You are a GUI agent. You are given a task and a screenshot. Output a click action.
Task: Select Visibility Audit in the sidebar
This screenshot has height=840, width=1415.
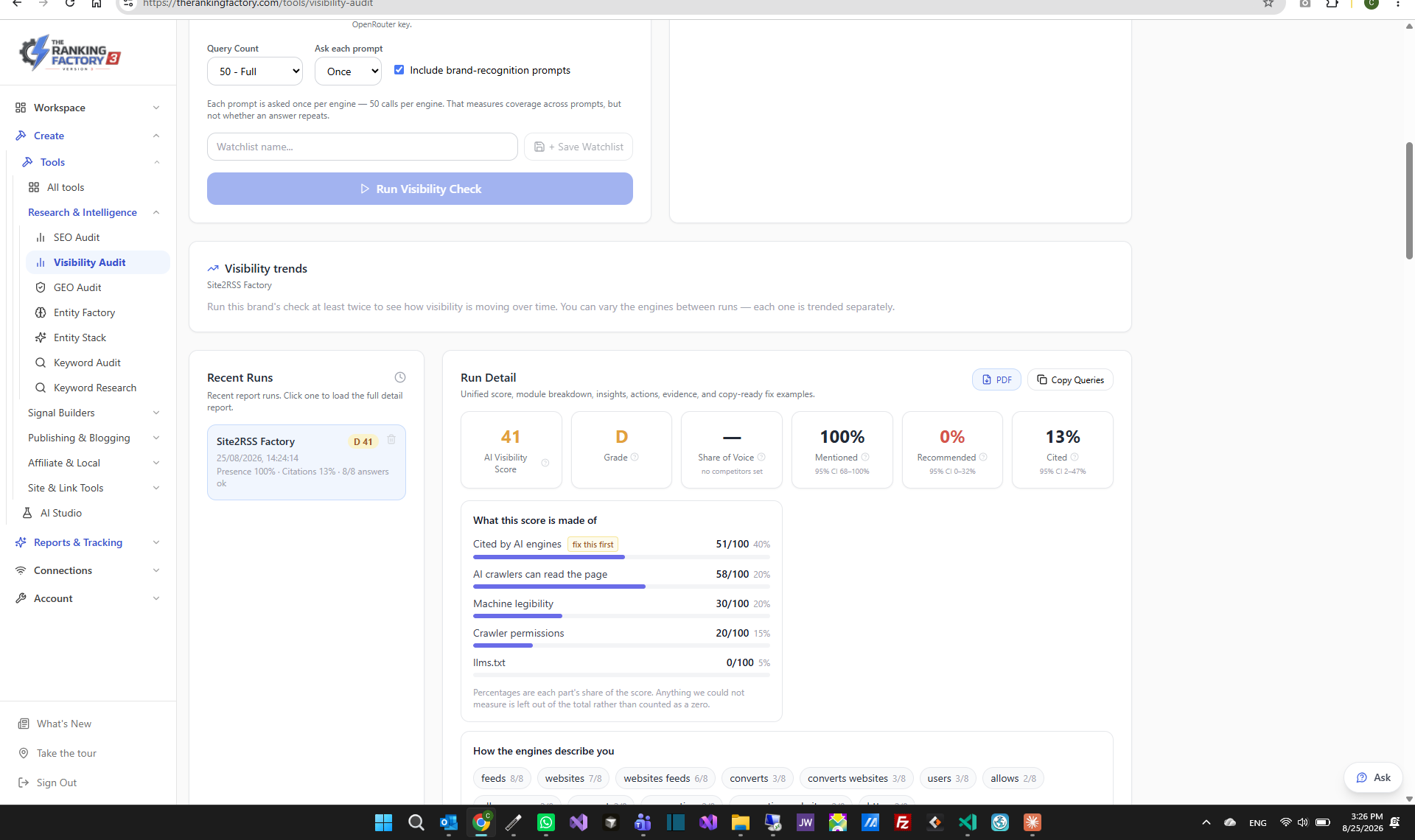(x=98, y=262)
